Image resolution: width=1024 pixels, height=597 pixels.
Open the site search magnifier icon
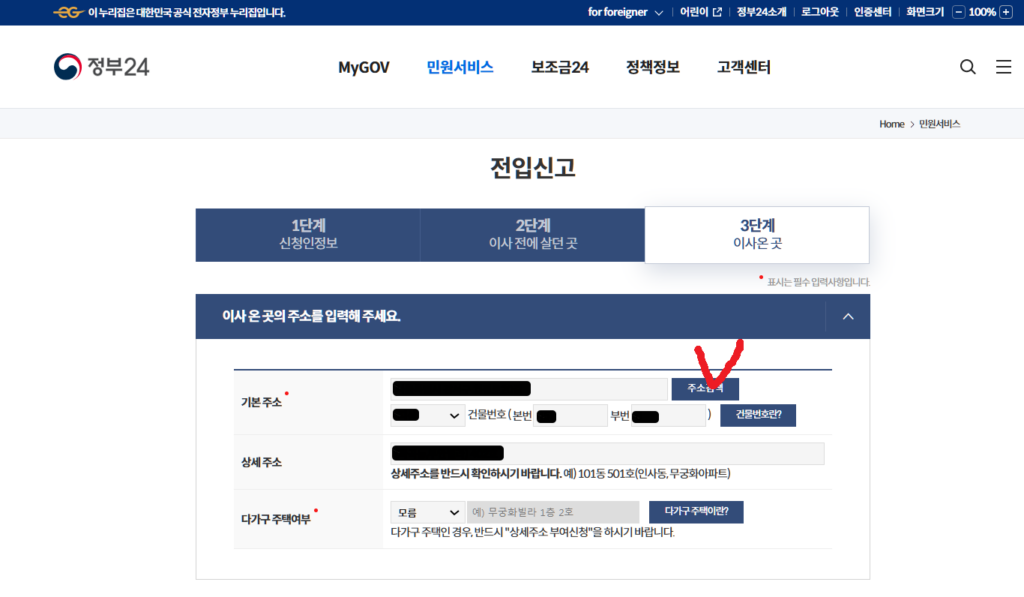[967, 67]
